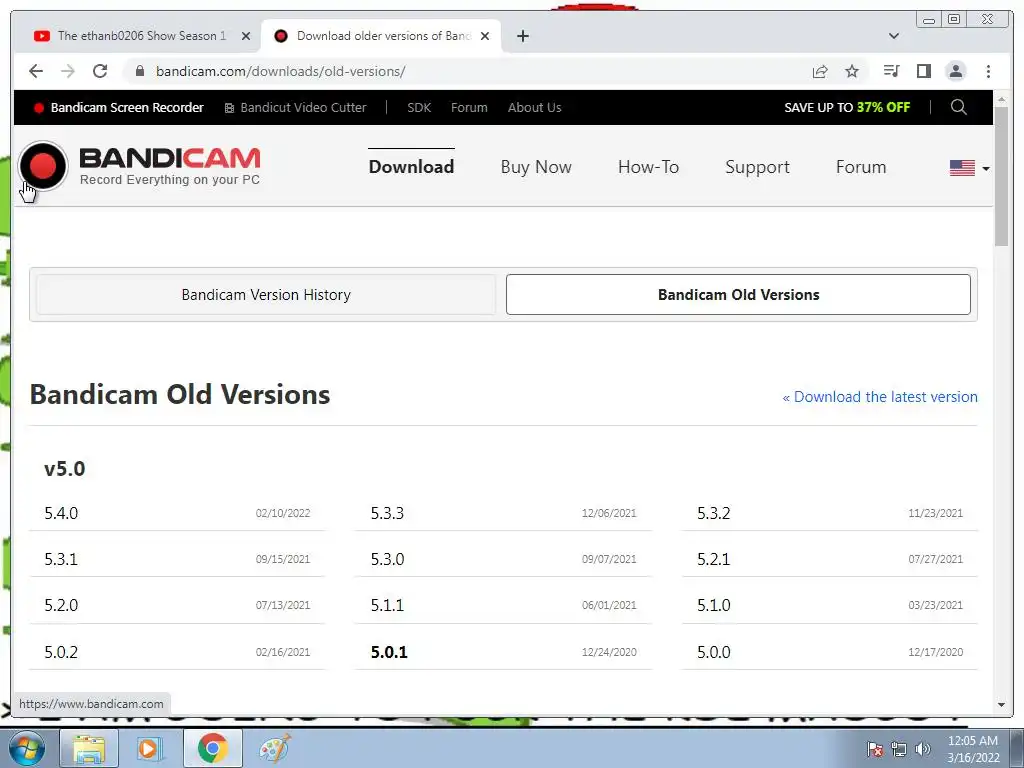The width and height of the screenshot is (1024, 768).
Task: Download version 5.3.2
Action: pyautogui.click(x=713, y=513)
